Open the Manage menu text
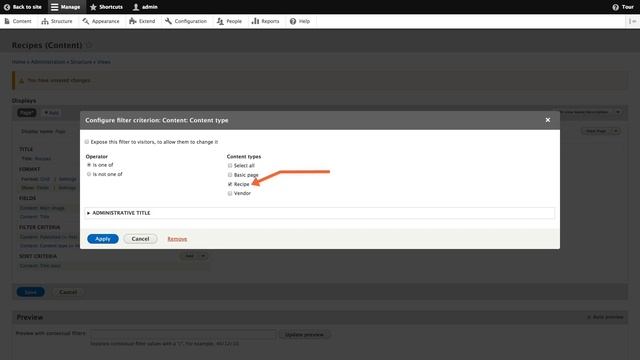The image size is (640, 360). (70, 7)
